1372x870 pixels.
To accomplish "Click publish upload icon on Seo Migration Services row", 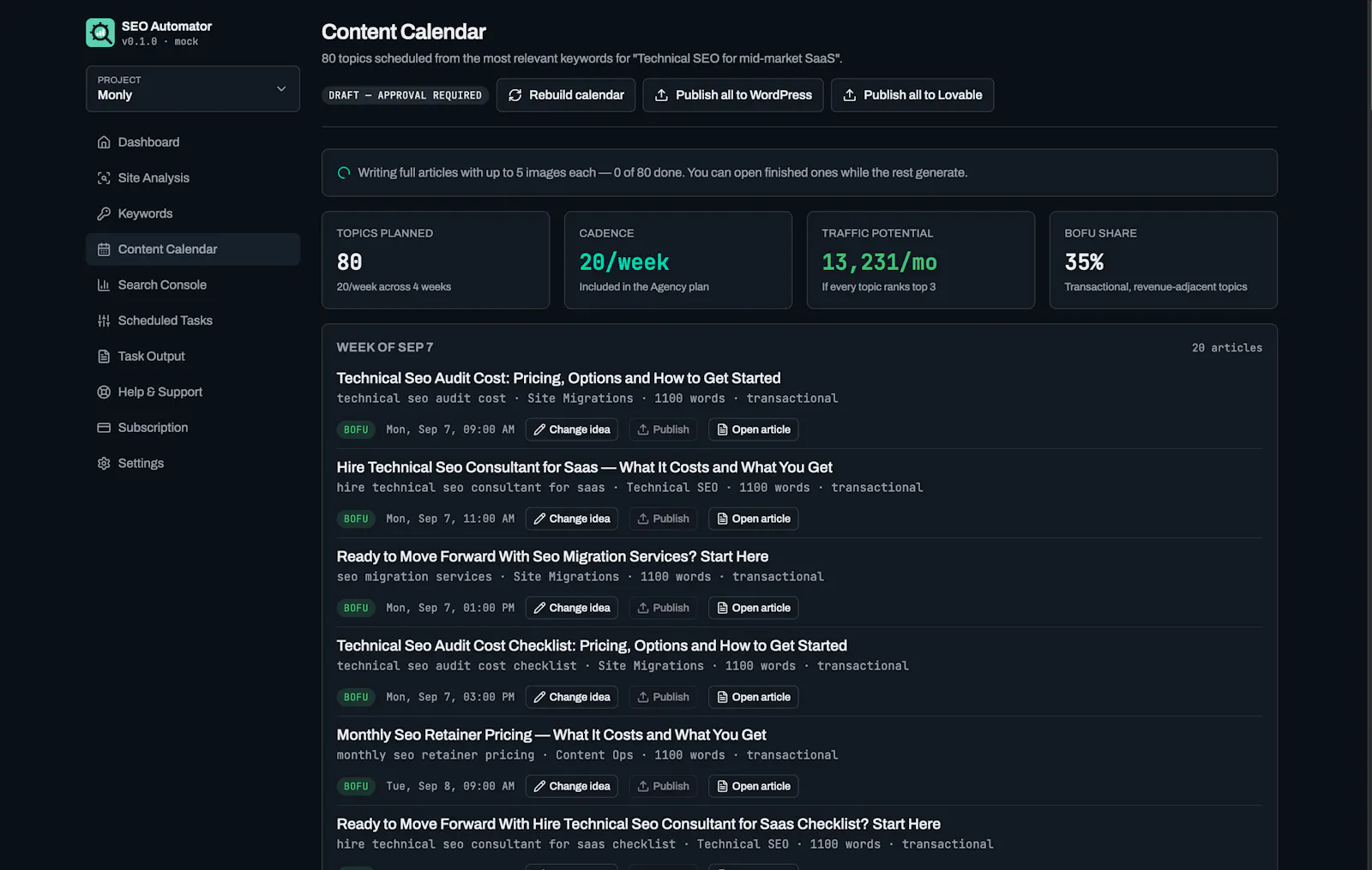I will 643,608.
